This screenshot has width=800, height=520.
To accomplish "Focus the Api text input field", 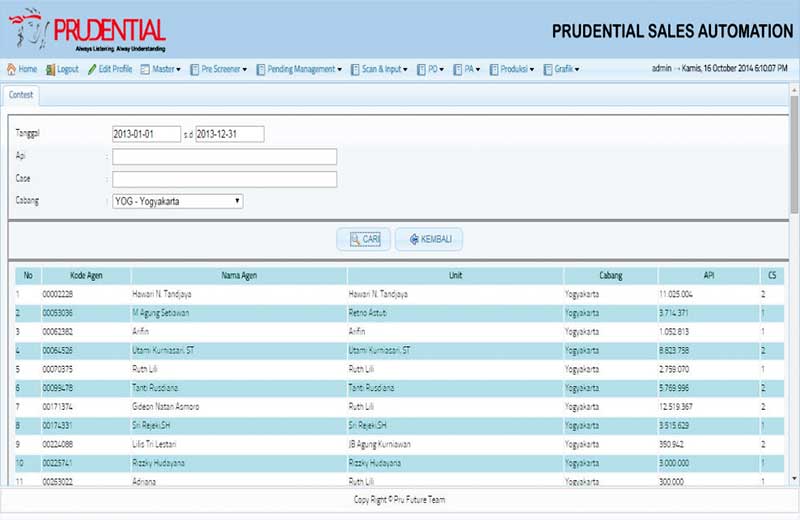I will 224,157.
